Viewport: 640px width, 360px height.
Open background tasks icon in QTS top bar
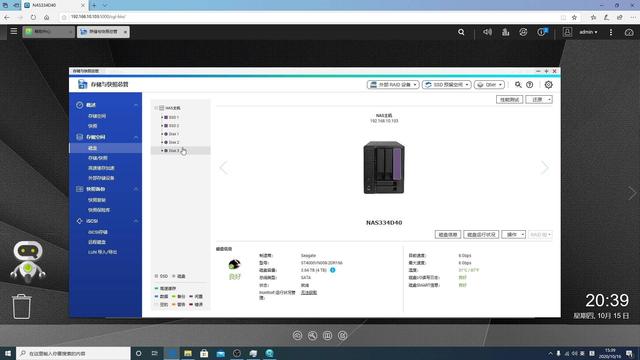click(506, 32)
